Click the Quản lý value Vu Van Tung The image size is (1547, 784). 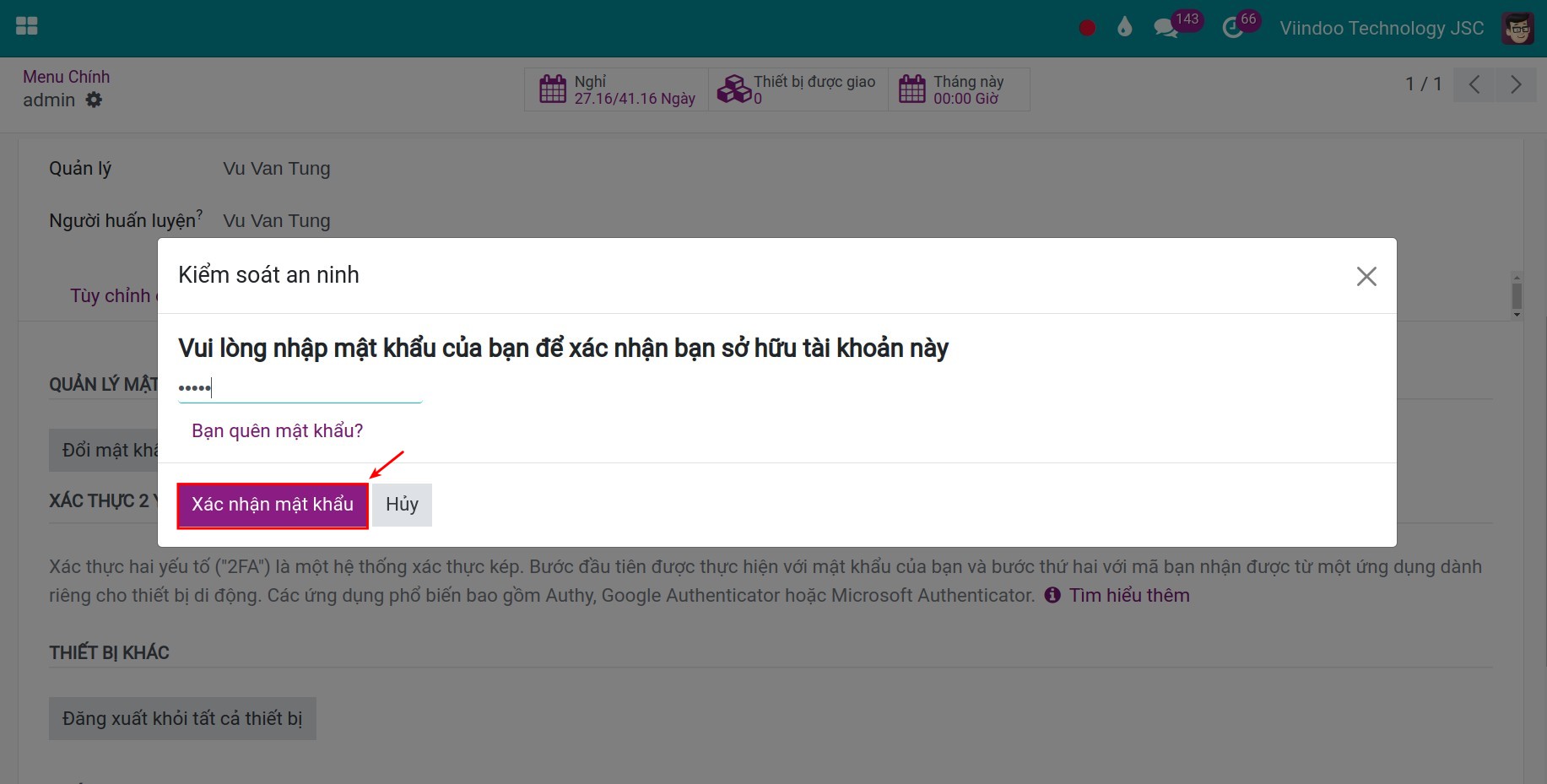[277, 168]
